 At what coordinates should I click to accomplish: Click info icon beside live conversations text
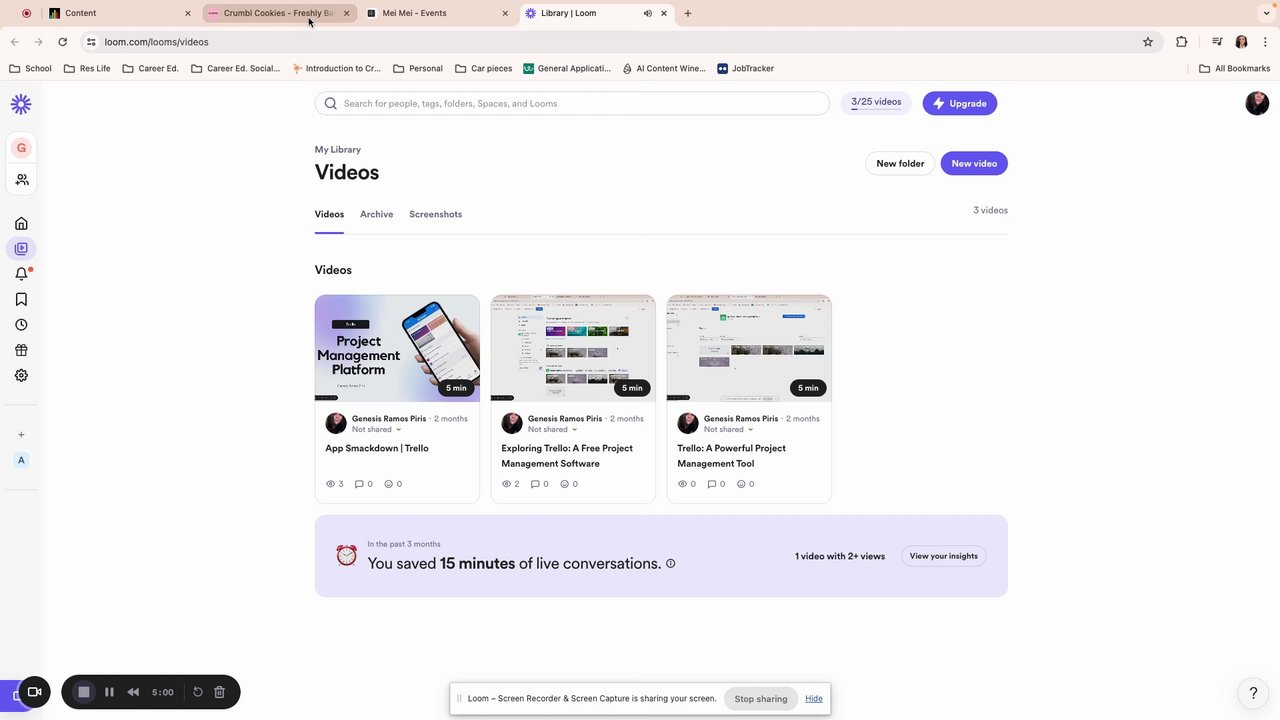670,563
